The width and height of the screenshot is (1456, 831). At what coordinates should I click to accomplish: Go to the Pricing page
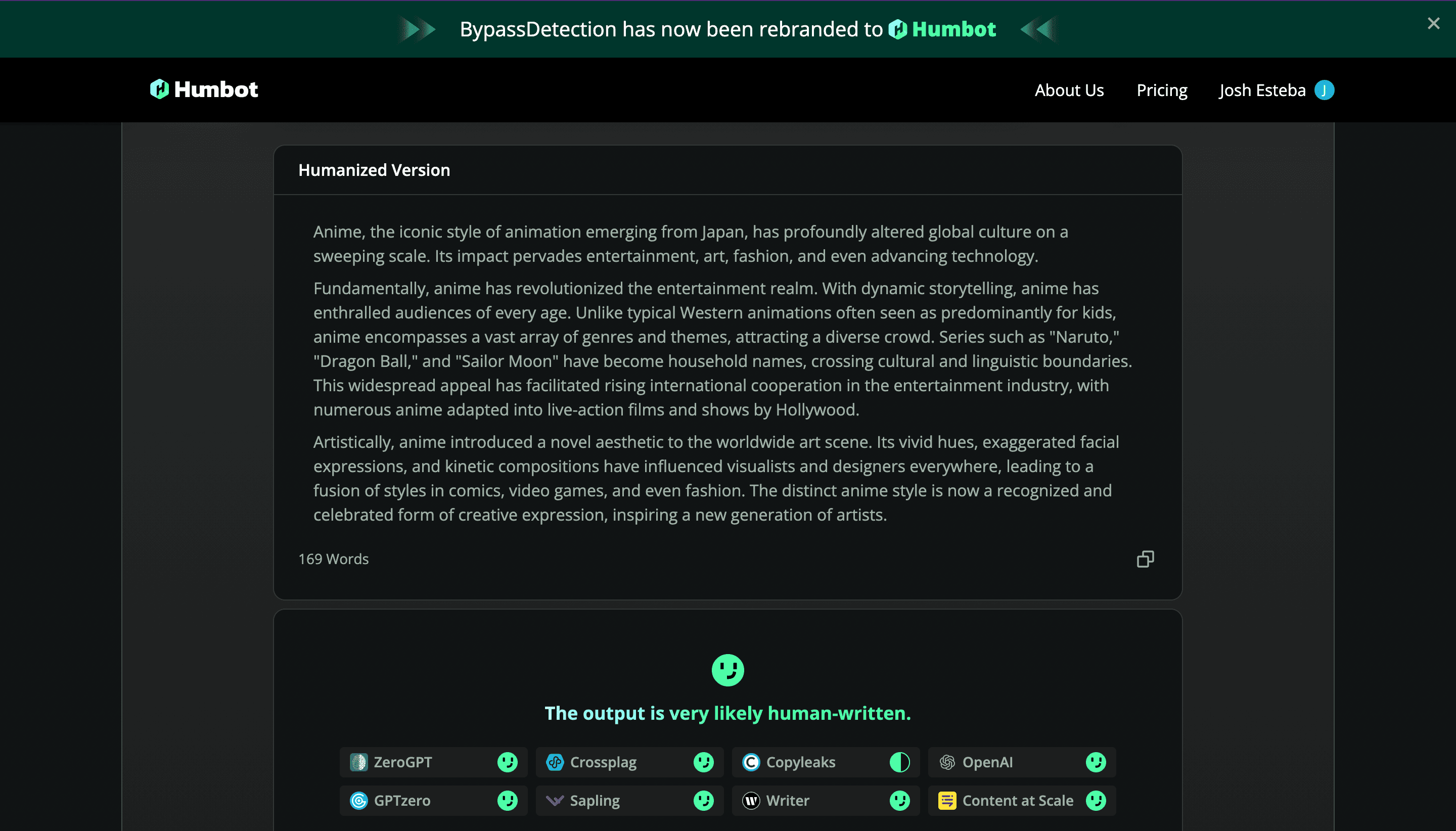(1161, 90)
